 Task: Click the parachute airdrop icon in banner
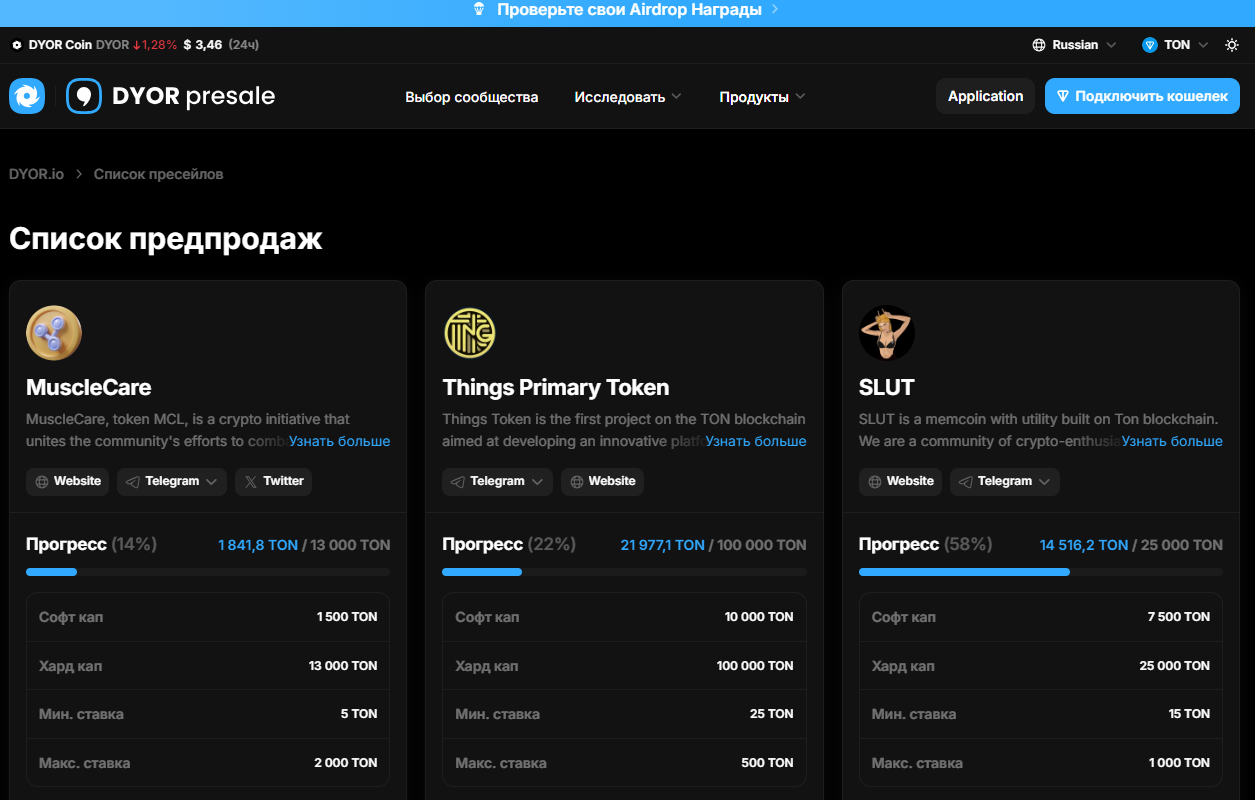click(479, 10)
